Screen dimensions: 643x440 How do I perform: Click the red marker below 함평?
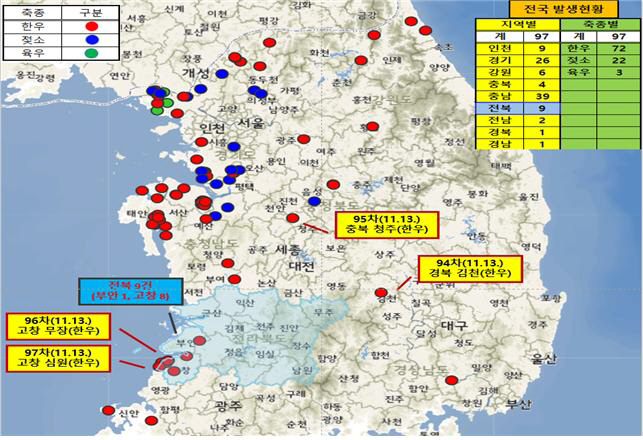point(151,420)
